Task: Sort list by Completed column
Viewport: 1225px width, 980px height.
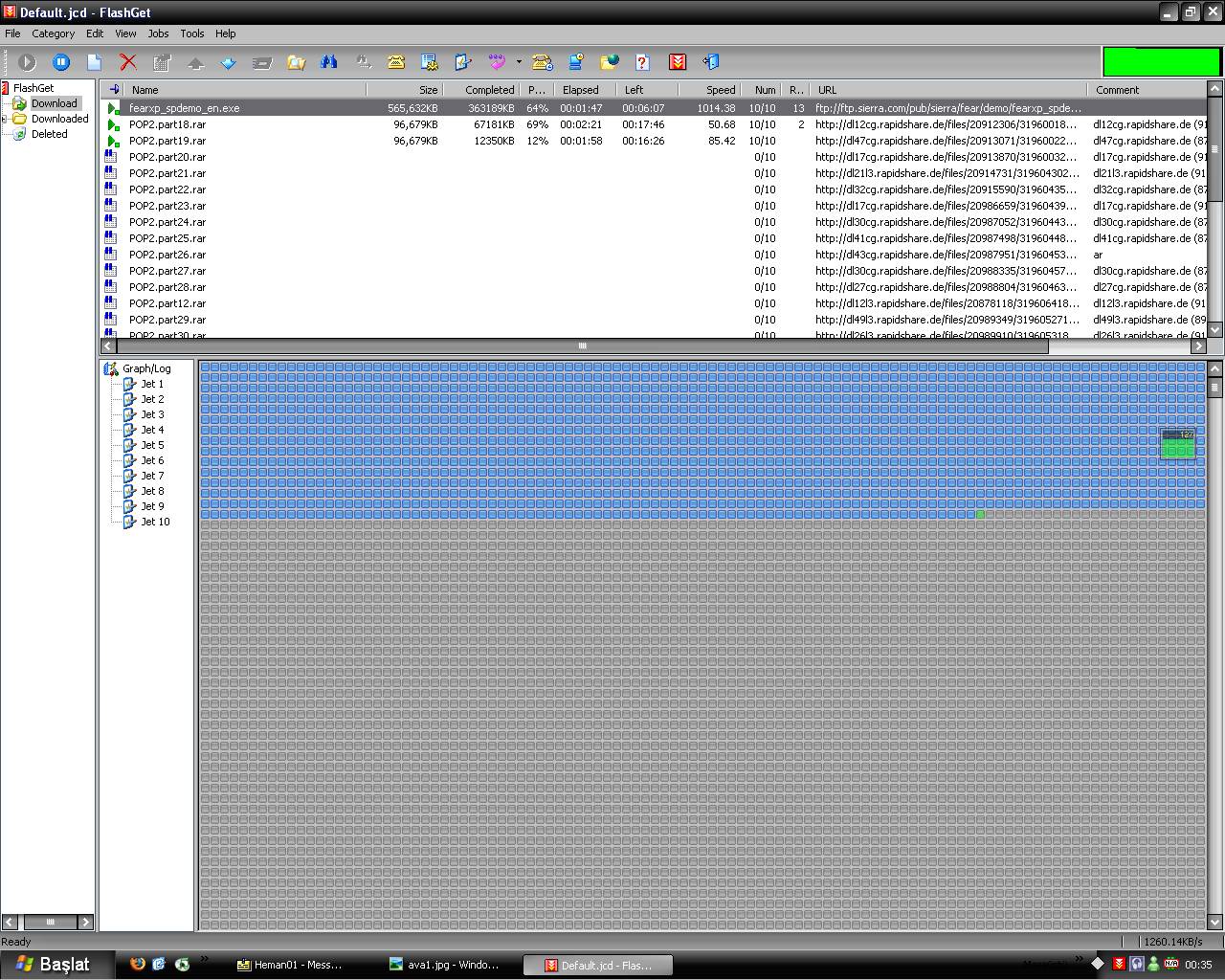Action: pos(480,90)
